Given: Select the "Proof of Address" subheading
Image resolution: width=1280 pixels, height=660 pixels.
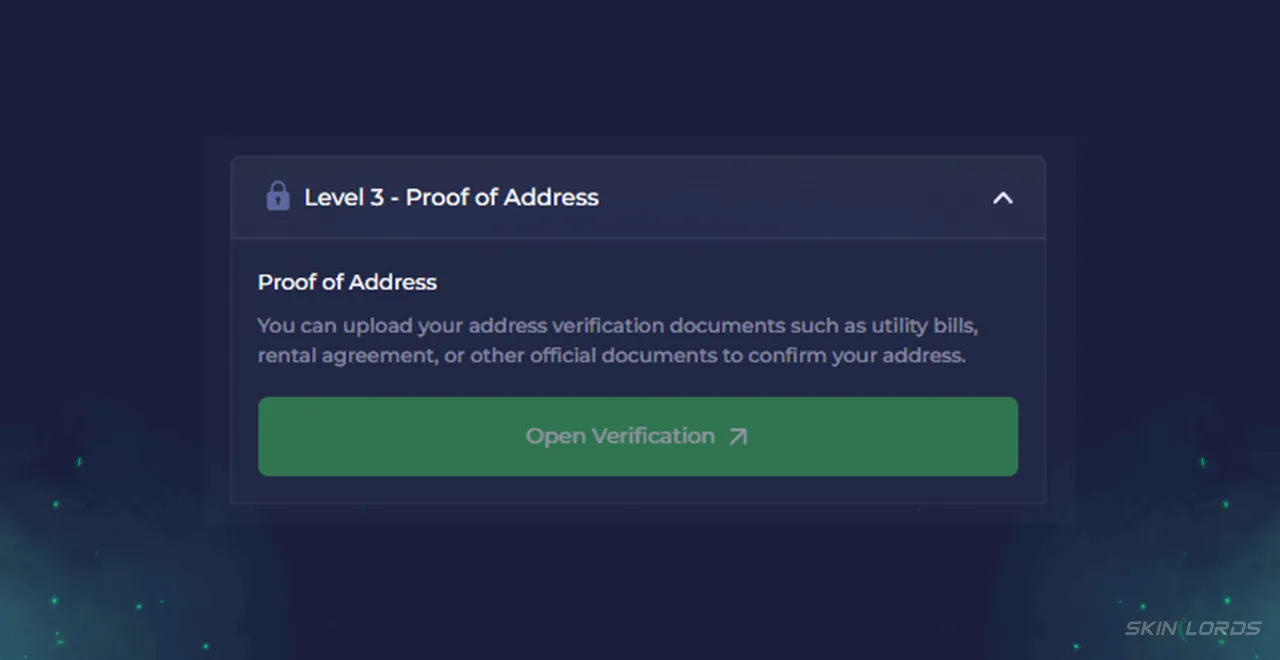Looking at the screenshot, I should pyautogui.click(x=347, y=282).
